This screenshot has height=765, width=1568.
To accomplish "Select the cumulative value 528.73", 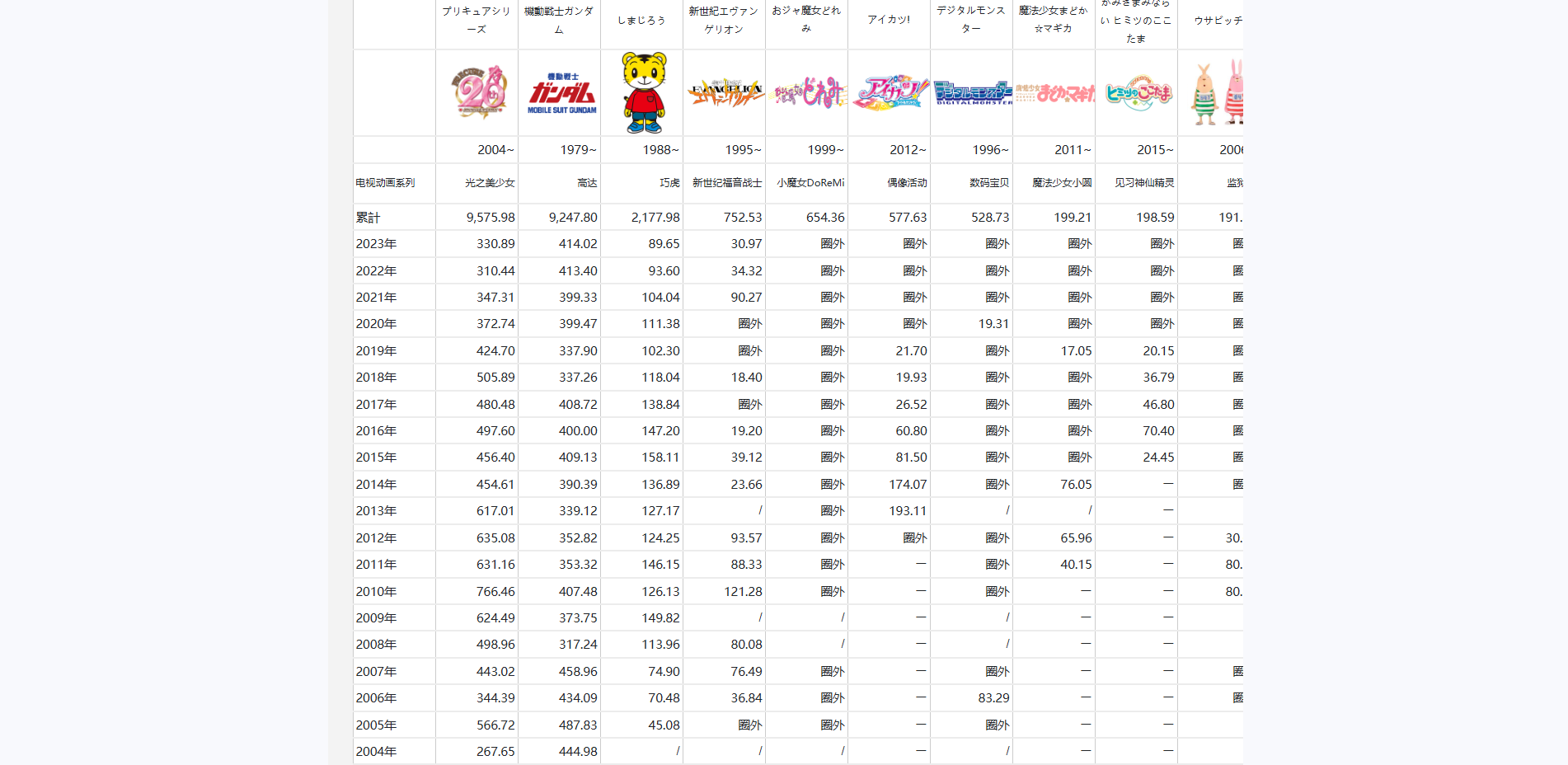I will (990, 217).
